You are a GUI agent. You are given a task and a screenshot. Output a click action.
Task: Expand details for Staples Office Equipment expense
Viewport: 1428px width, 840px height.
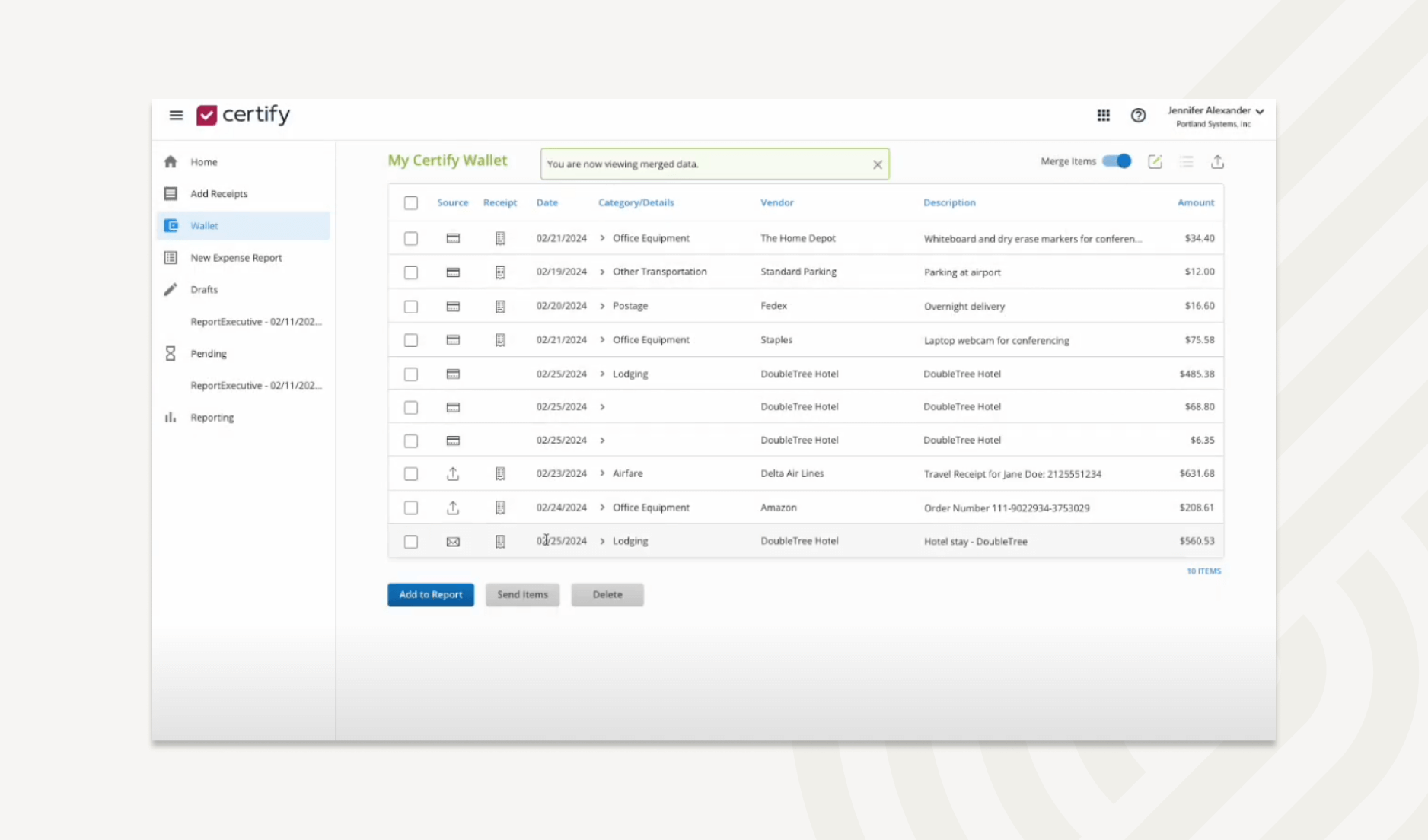(x=602, y=339)
